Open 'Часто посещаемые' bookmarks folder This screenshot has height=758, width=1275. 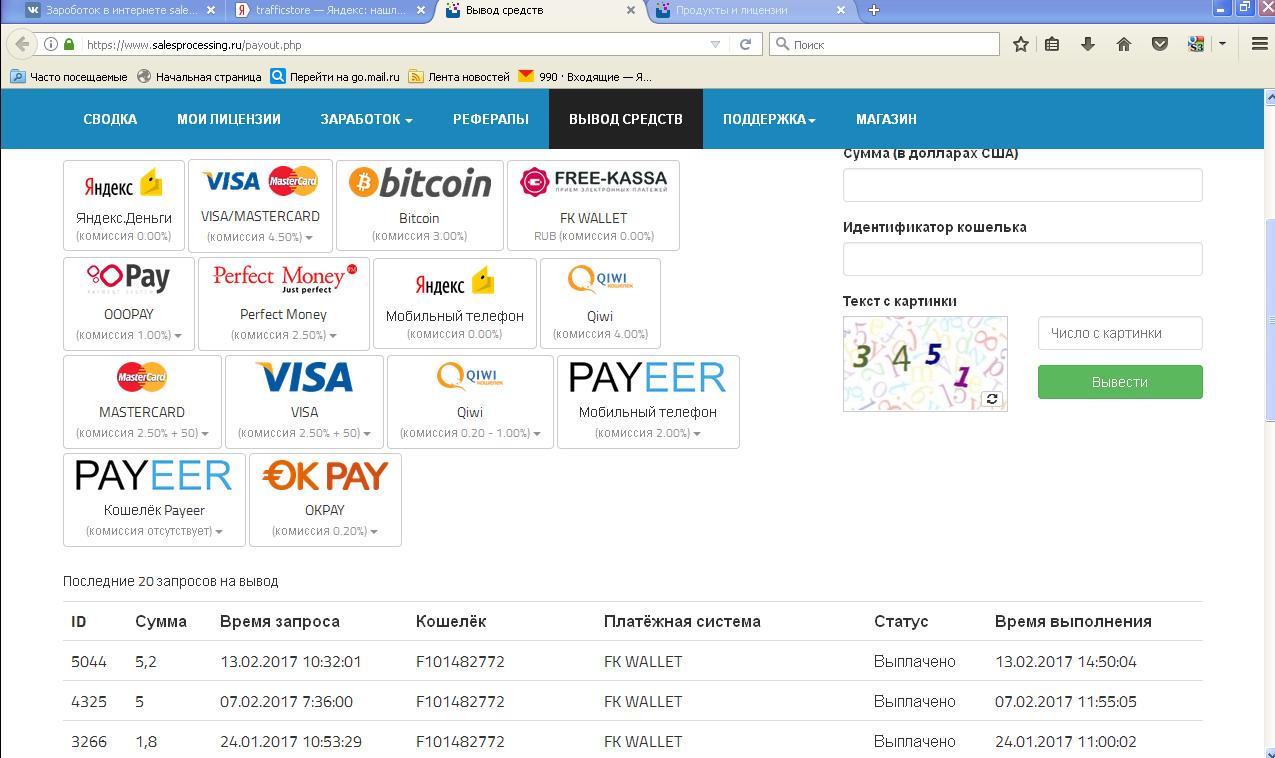69,77
